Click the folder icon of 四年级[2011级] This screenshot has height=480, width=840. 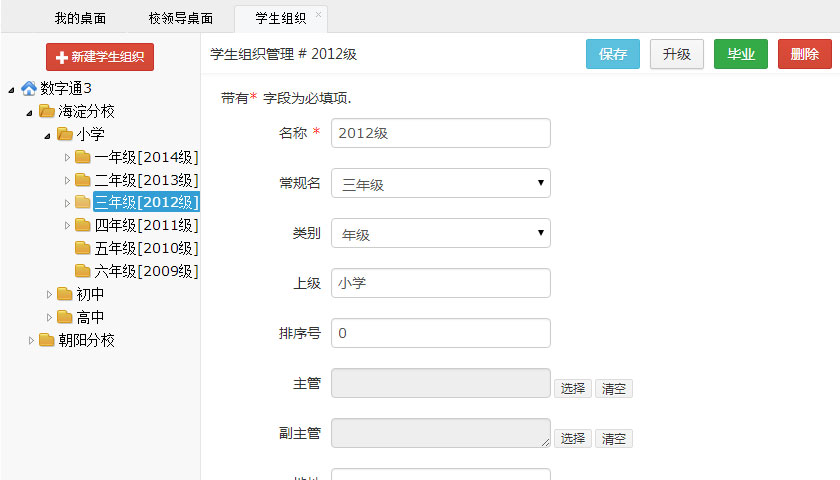(82, 225)
